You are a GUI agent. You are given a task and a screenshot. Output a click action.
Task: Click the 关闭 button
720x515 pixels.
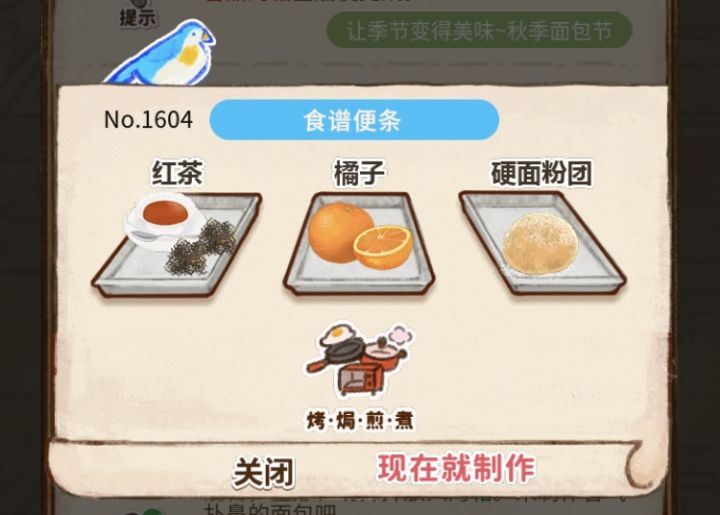[x=264, y=473]
